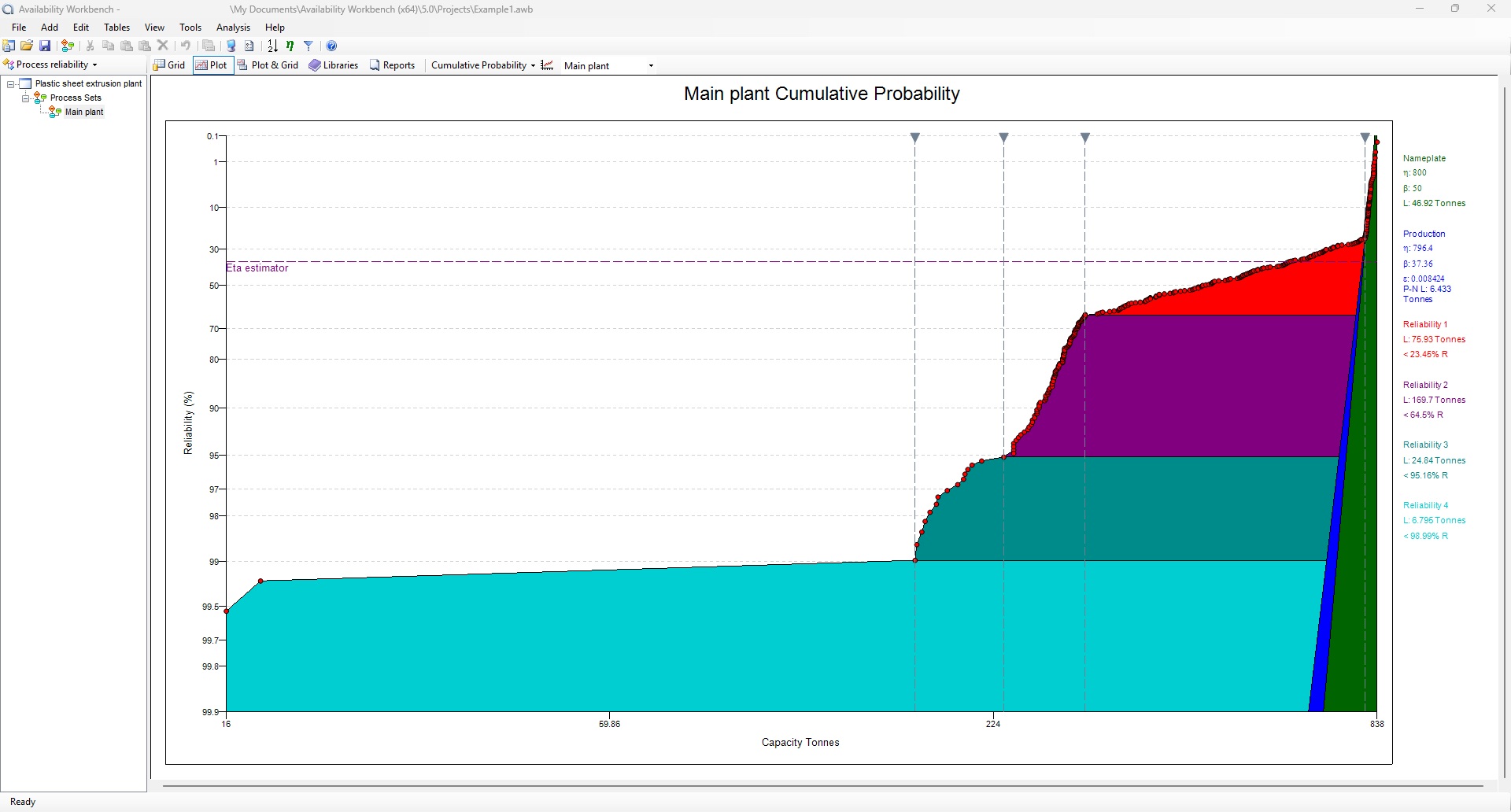Open the Cumulative Probability plot type dropdown
The width and height of the screenshot is (1511, 812).
tap(482, 65)
